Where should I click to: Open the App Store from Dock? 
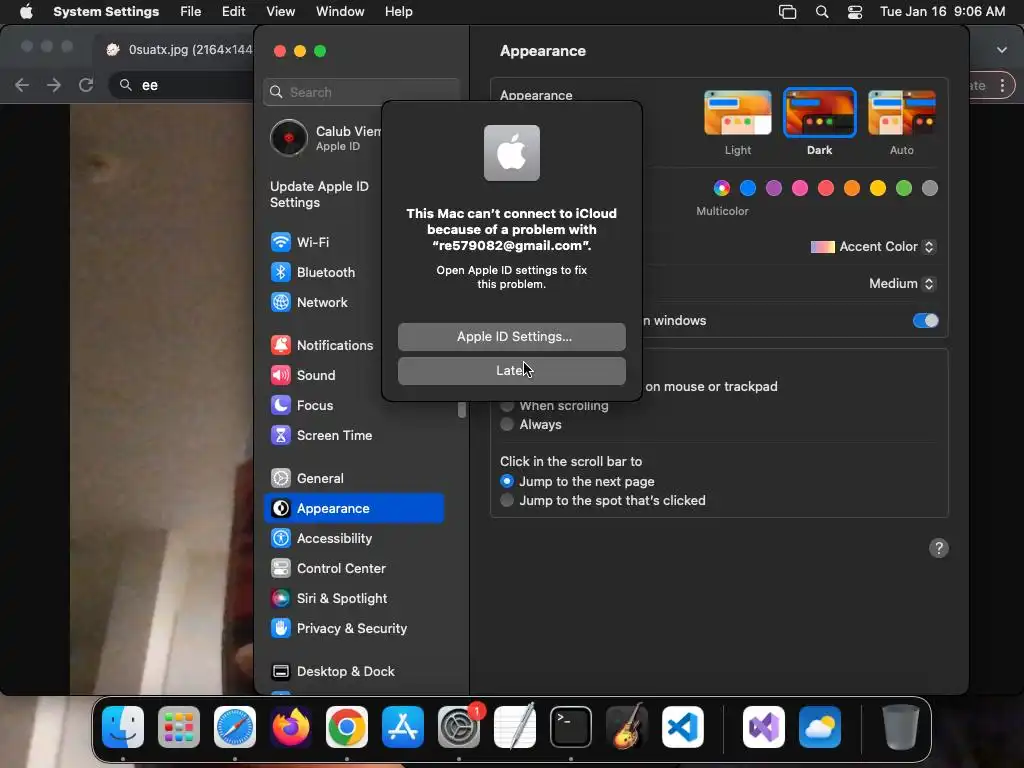tap(403, 727)
